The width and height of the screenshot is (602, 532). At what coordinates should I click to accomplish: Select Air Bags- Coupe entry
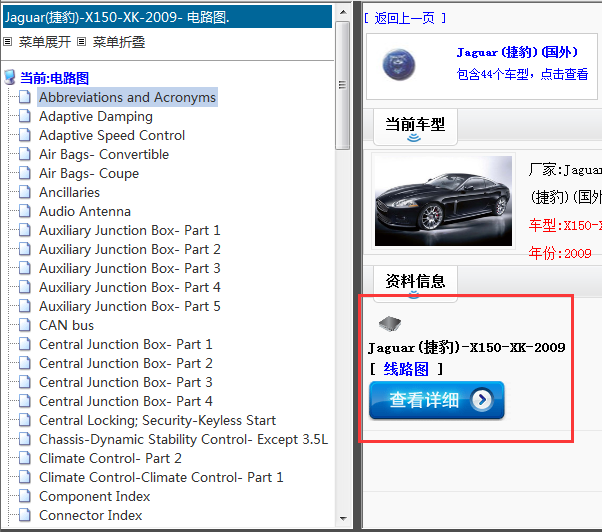click(x=89, y=173)
